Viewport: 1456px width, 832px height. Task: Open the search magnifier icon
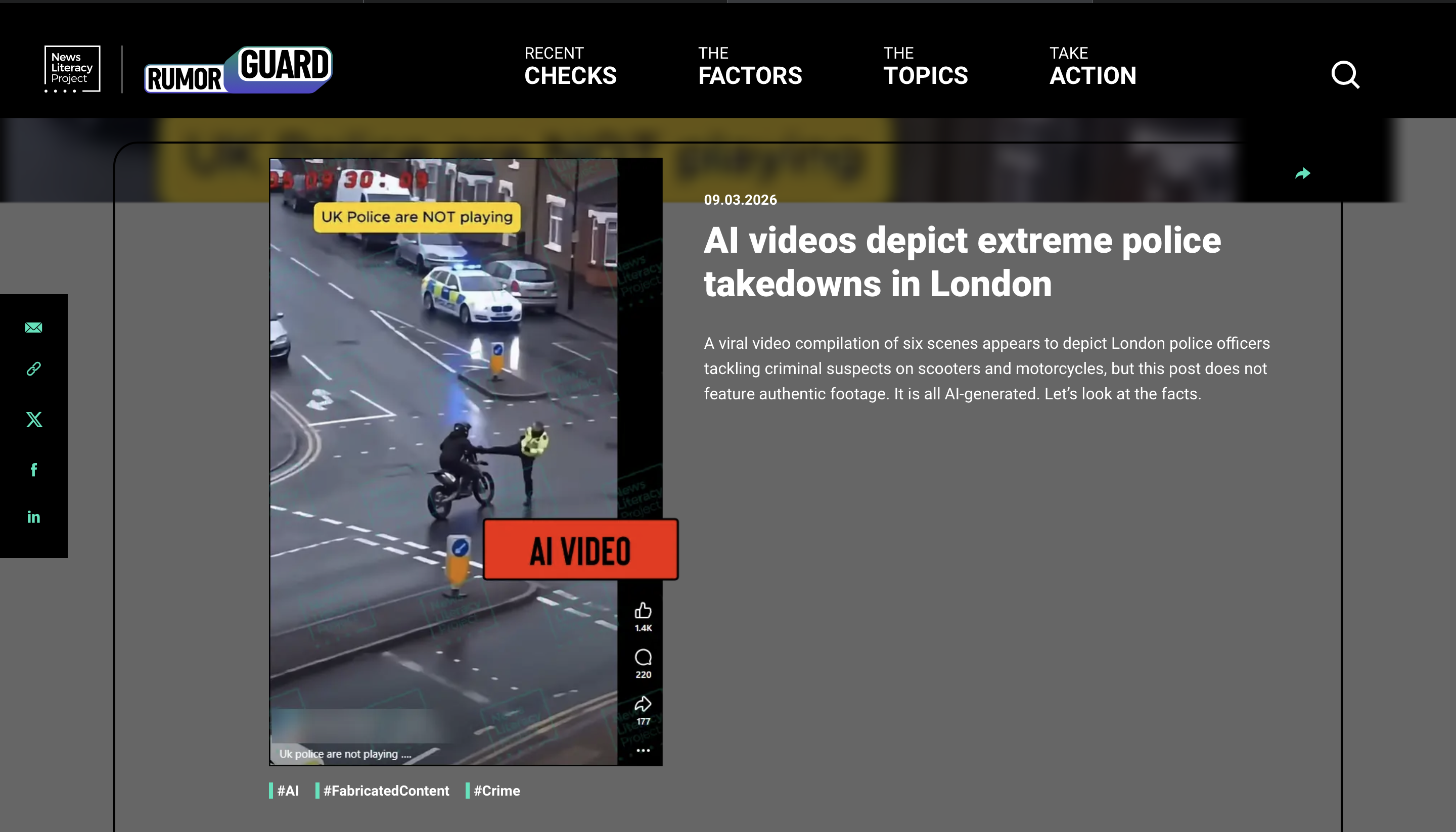tap(1345, 74)
